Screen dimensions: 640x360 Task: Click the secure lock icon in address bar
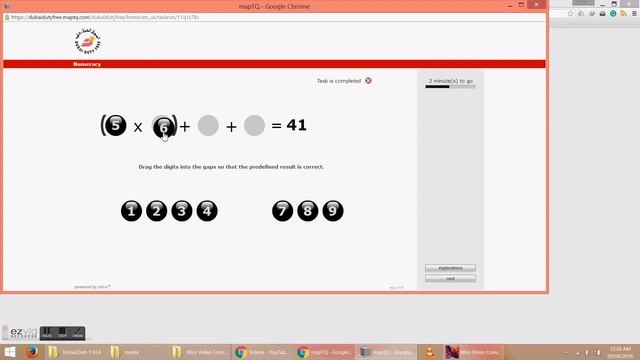[7, 18]
